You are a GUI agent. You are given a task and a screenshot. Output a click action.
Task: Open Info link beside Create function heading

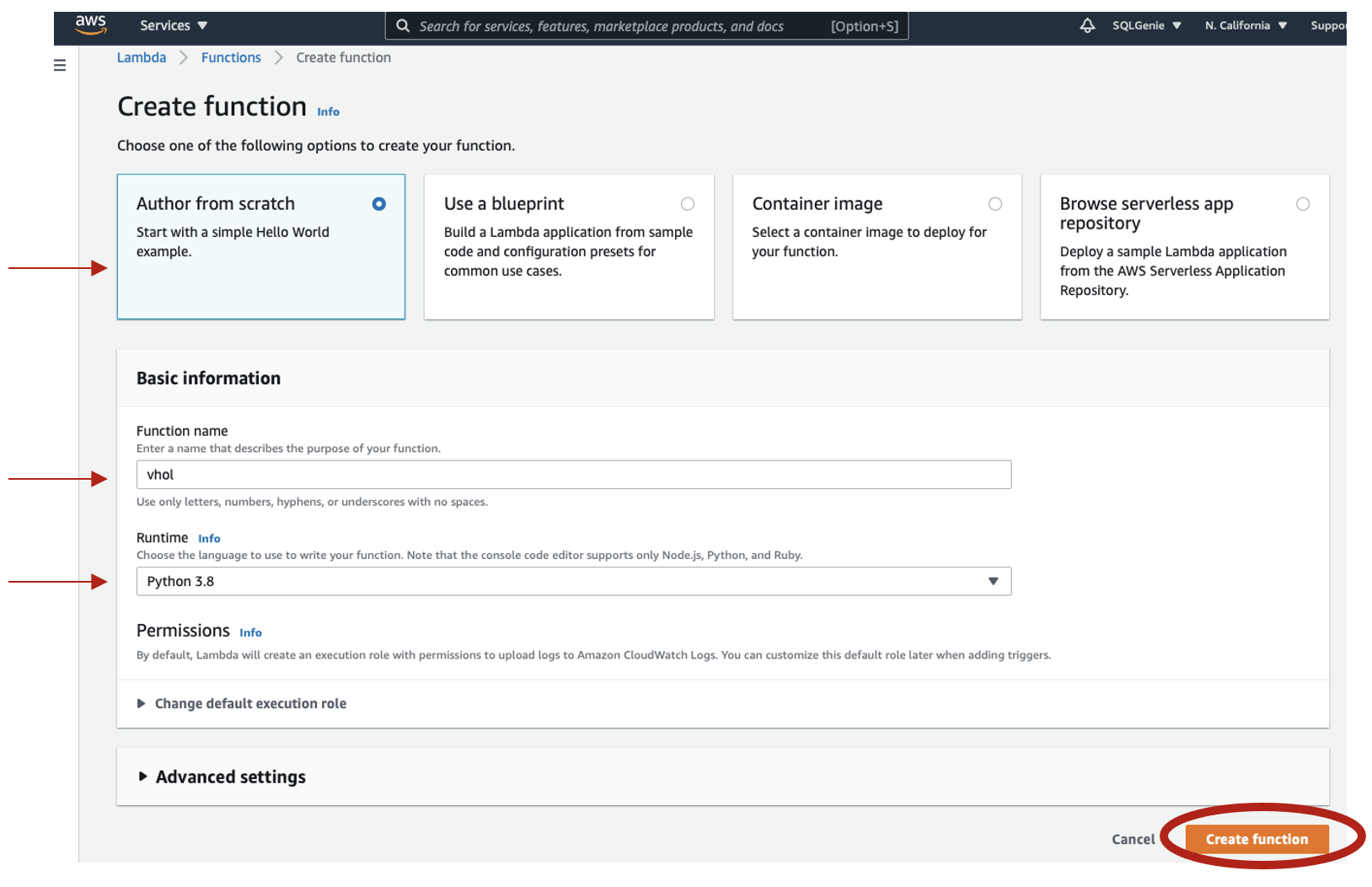coord(328,112)
